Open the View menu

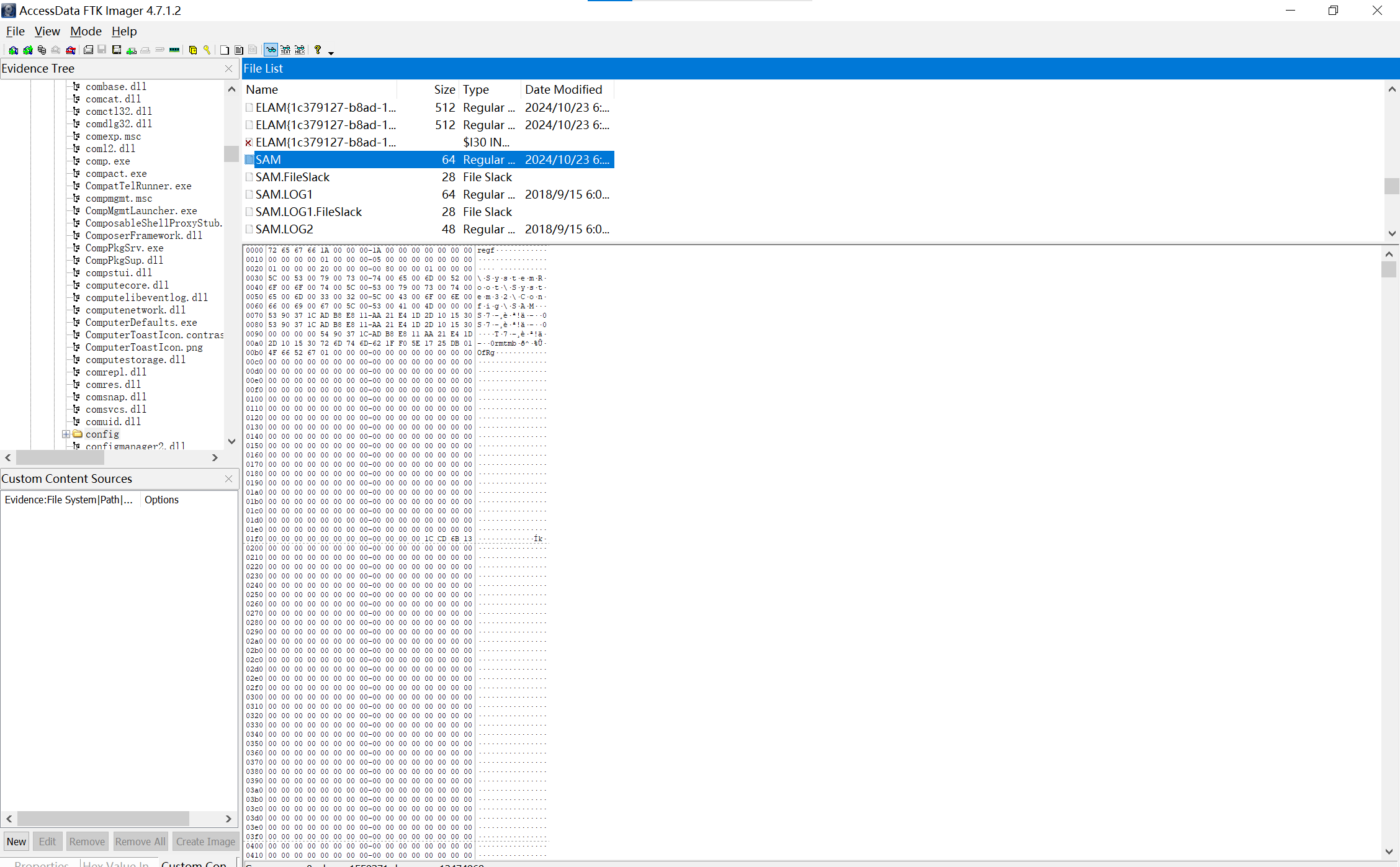(x=47, y=31)
